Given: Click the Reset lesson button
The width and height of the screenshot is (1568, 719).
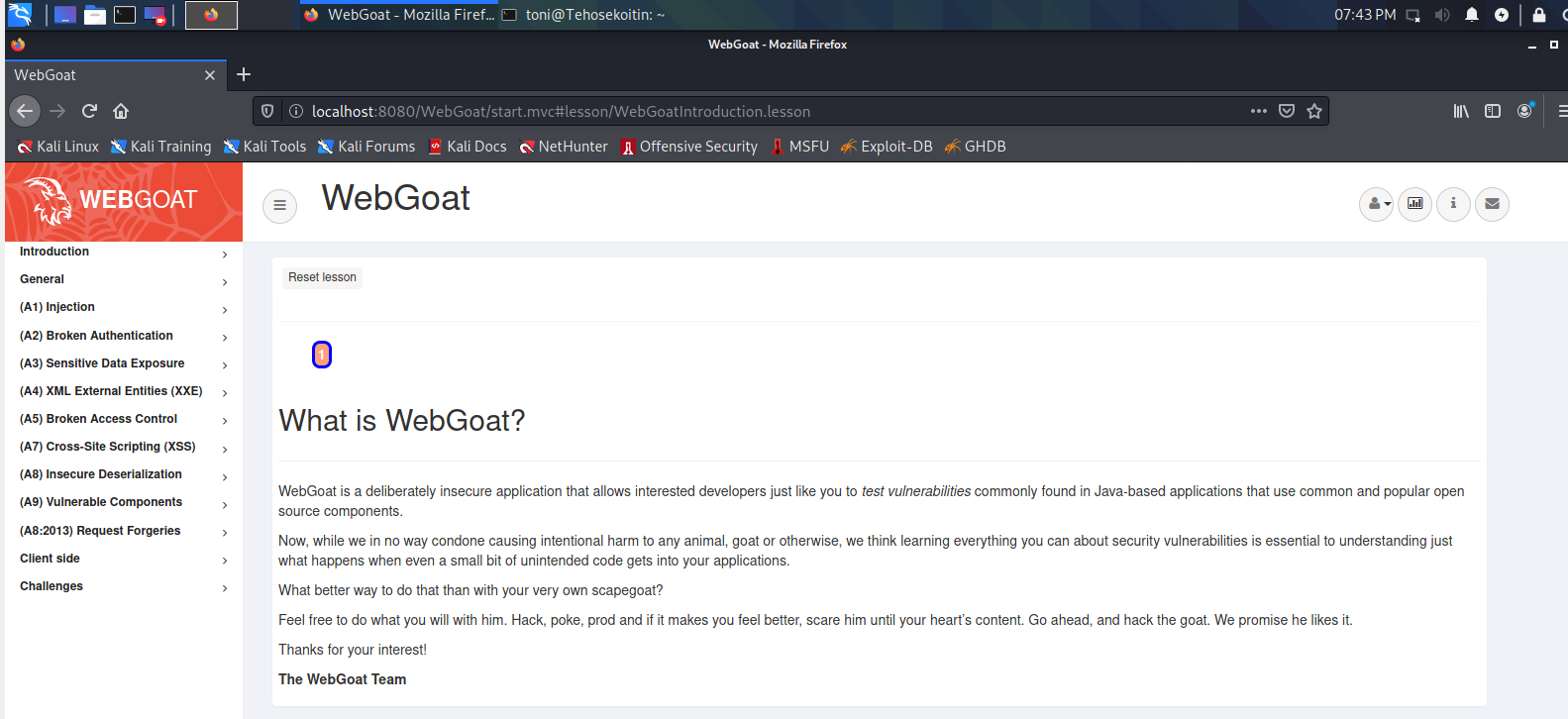Looking at the screenshot, I should click(x=322, y=277).
